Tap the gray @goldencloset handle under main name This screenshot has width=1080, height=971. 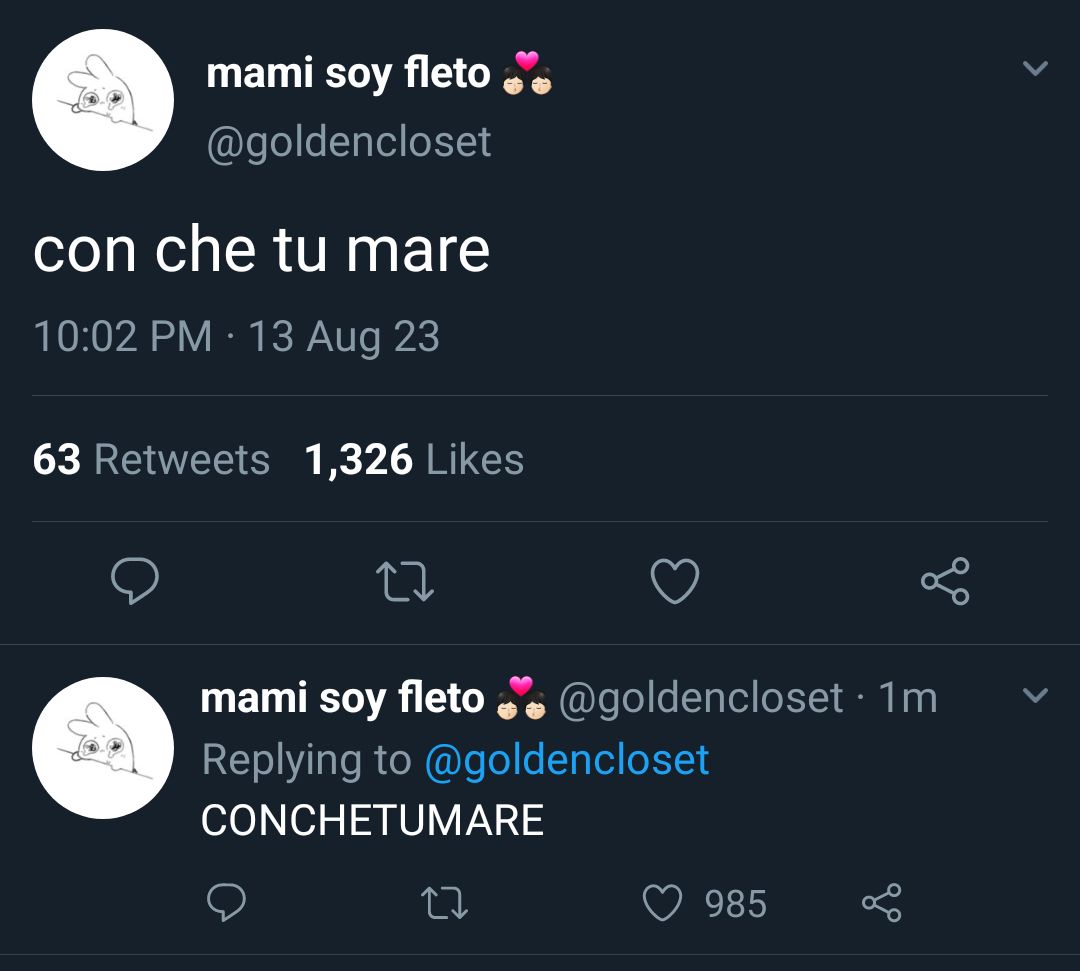(349, 143)
